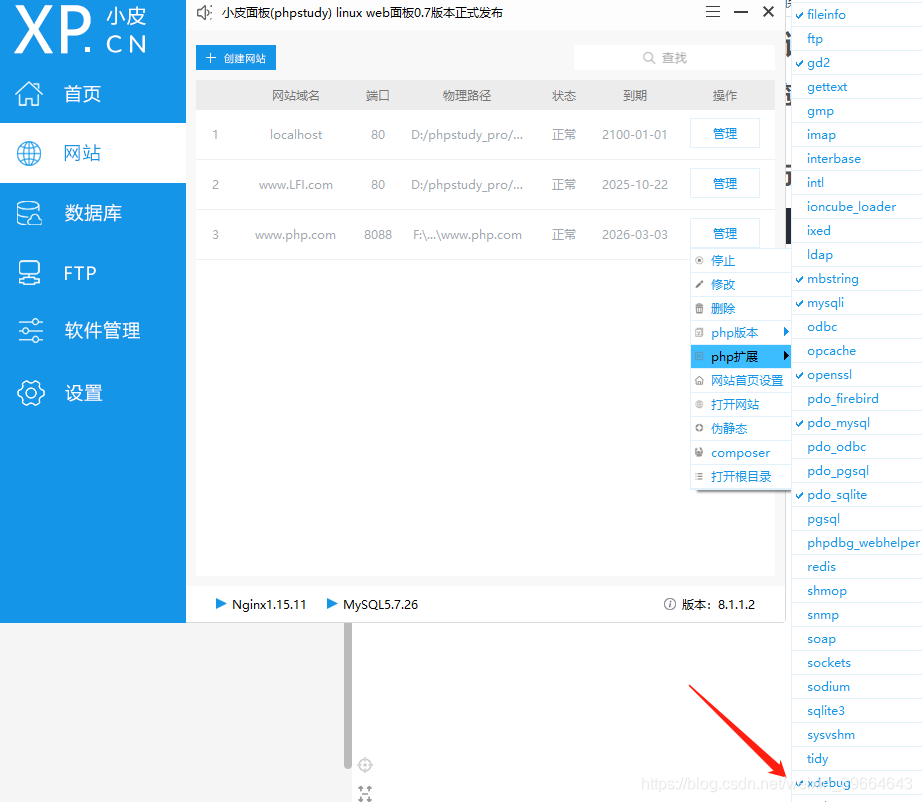
Task: Click the MySQL5.7.26 play status icon
Action: (x=332, y=603)
